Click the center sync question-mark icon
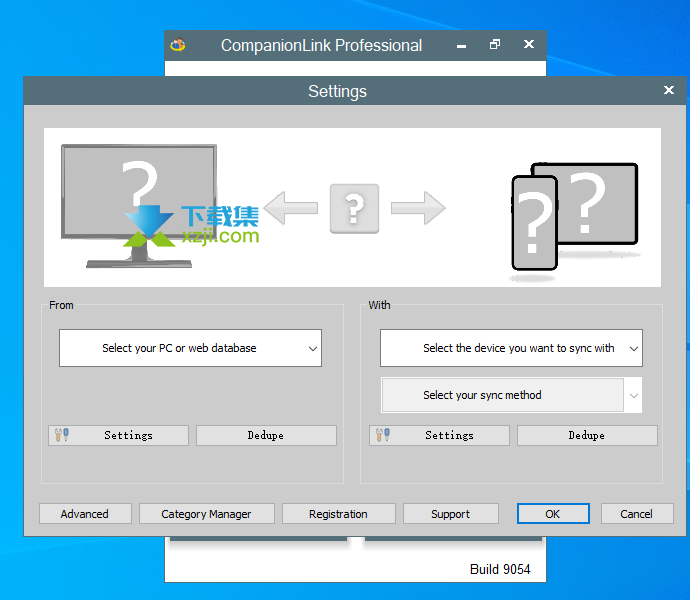This screenshot has height=600, width=690. tap(354, 208)
